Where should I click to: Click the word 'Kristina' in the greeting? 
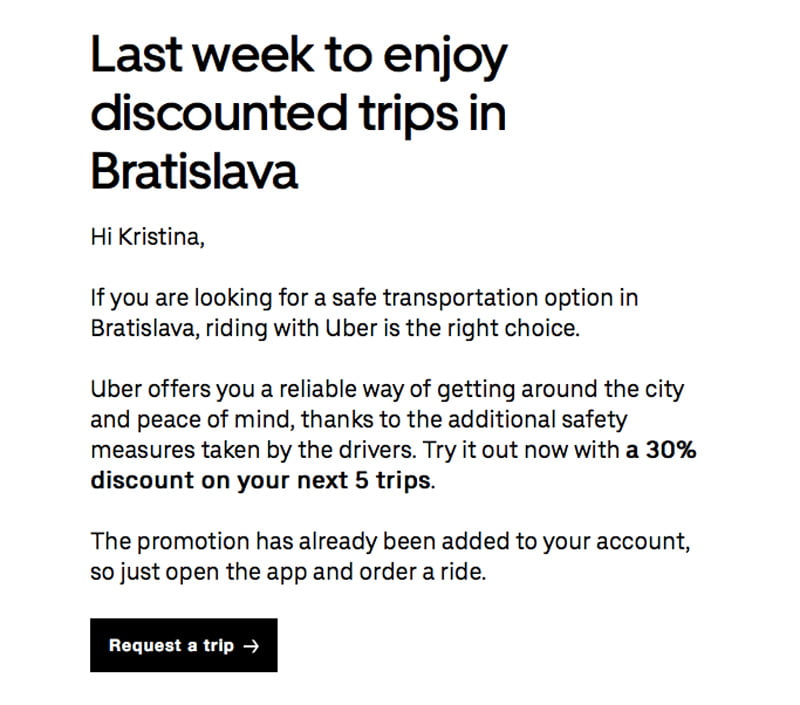click(x=161, y=237)
